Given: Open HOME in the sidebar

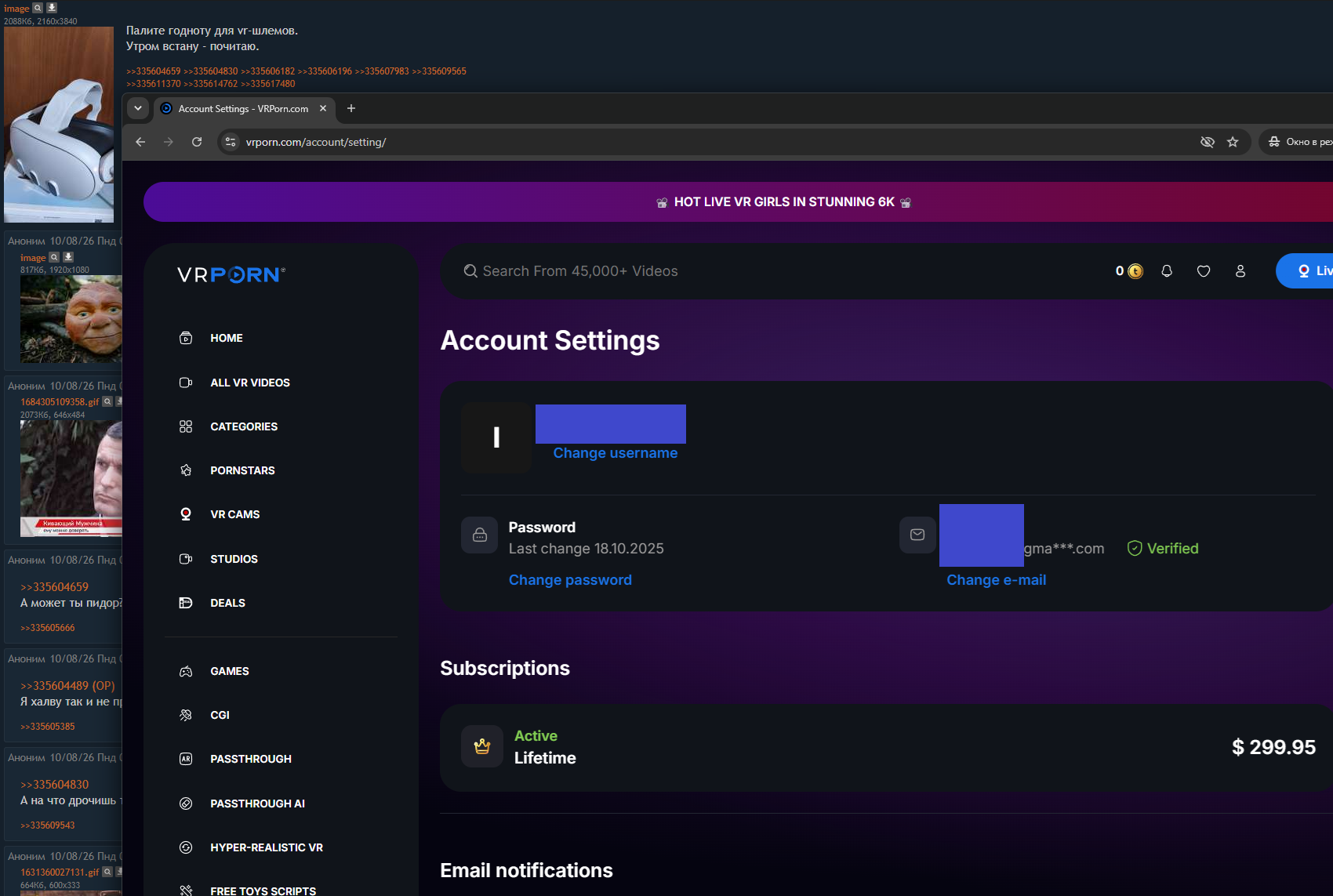Looking at the screenshot, I should pyautogui.click(x=226, y=338).
